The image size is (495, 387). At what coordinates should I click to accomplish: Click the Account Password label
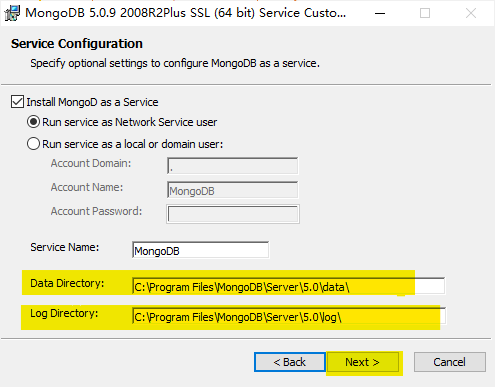pos(96,211)
